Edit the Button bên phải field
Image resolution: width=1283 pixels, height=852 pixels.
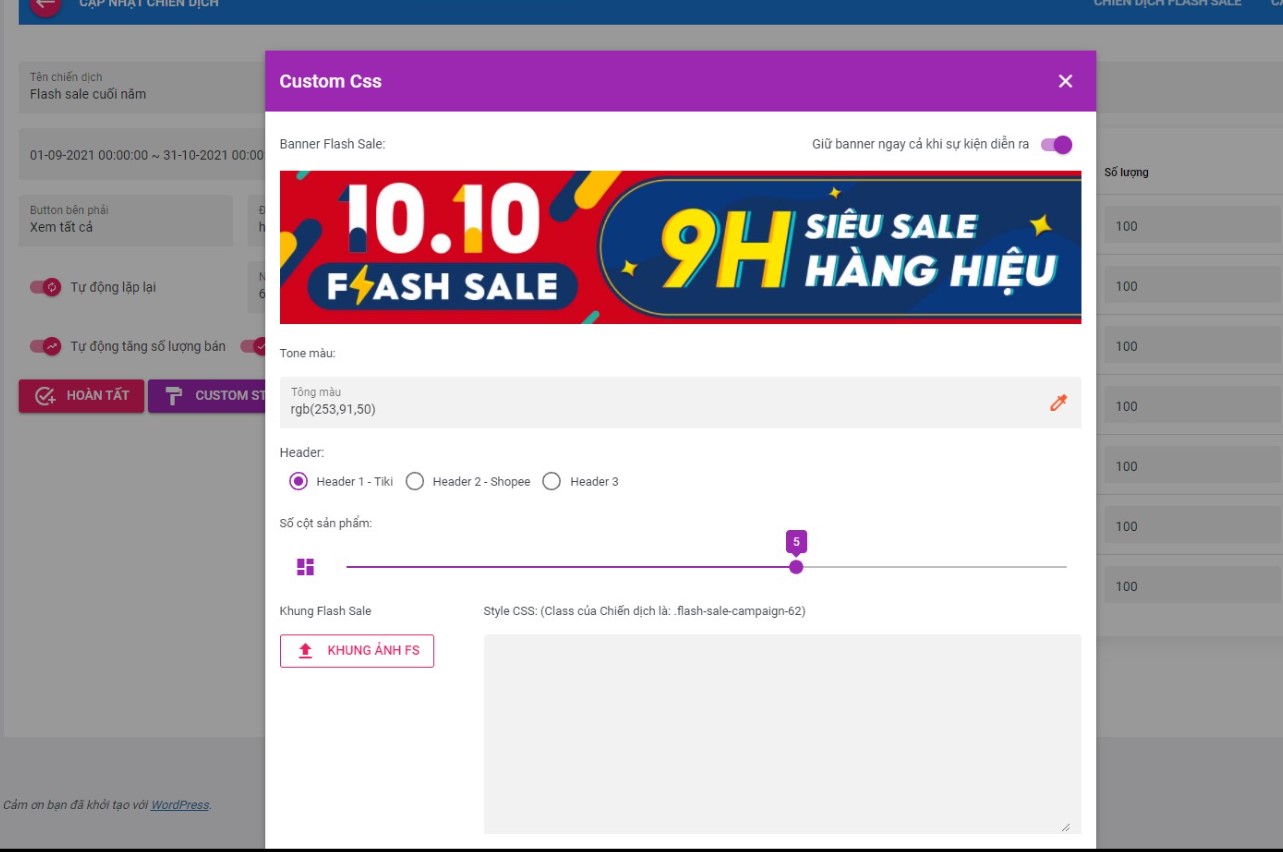(x=126, y=220)
